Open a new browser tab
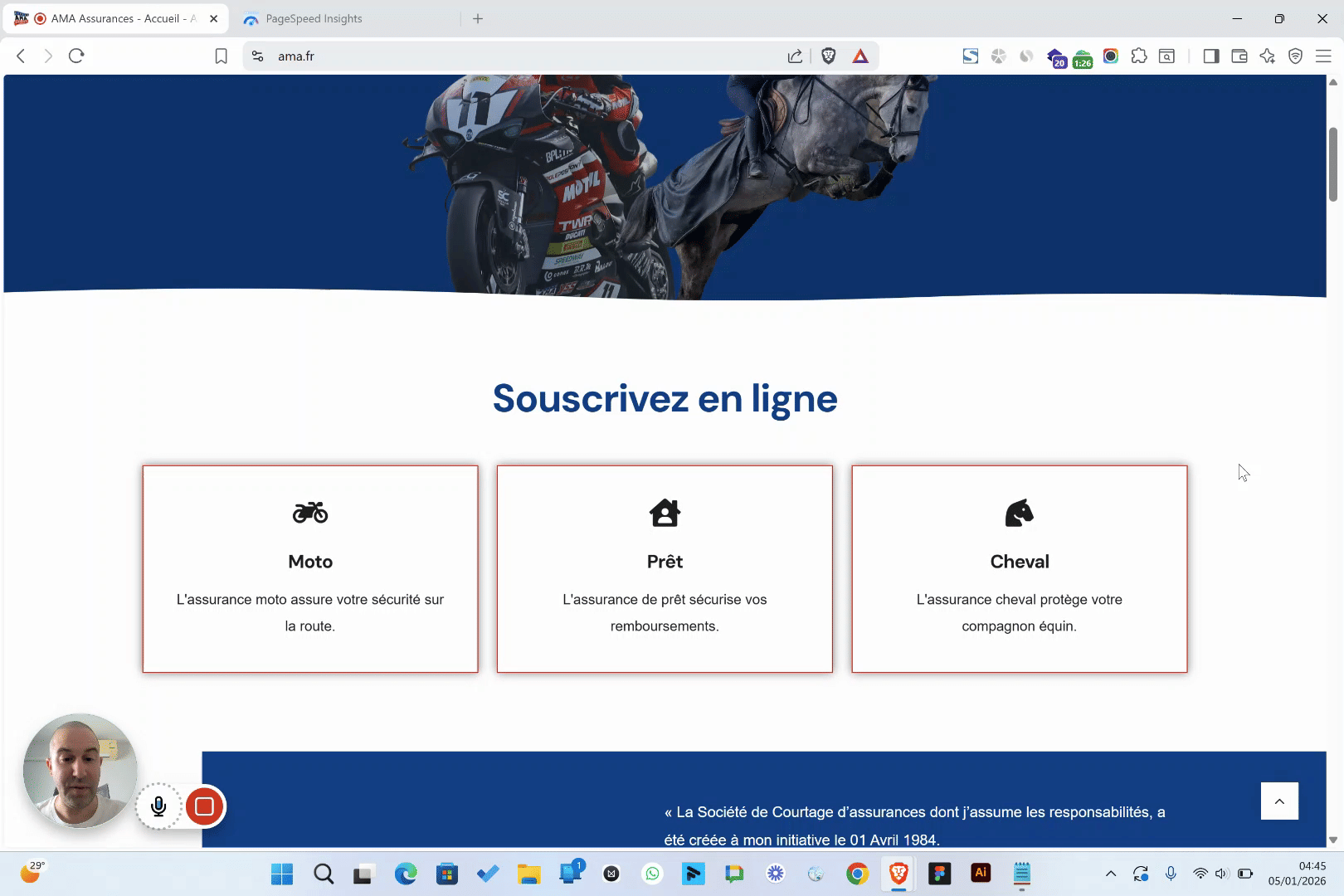Image resolution: width=1344 pixels, height=896 pixels. (478, 18)
